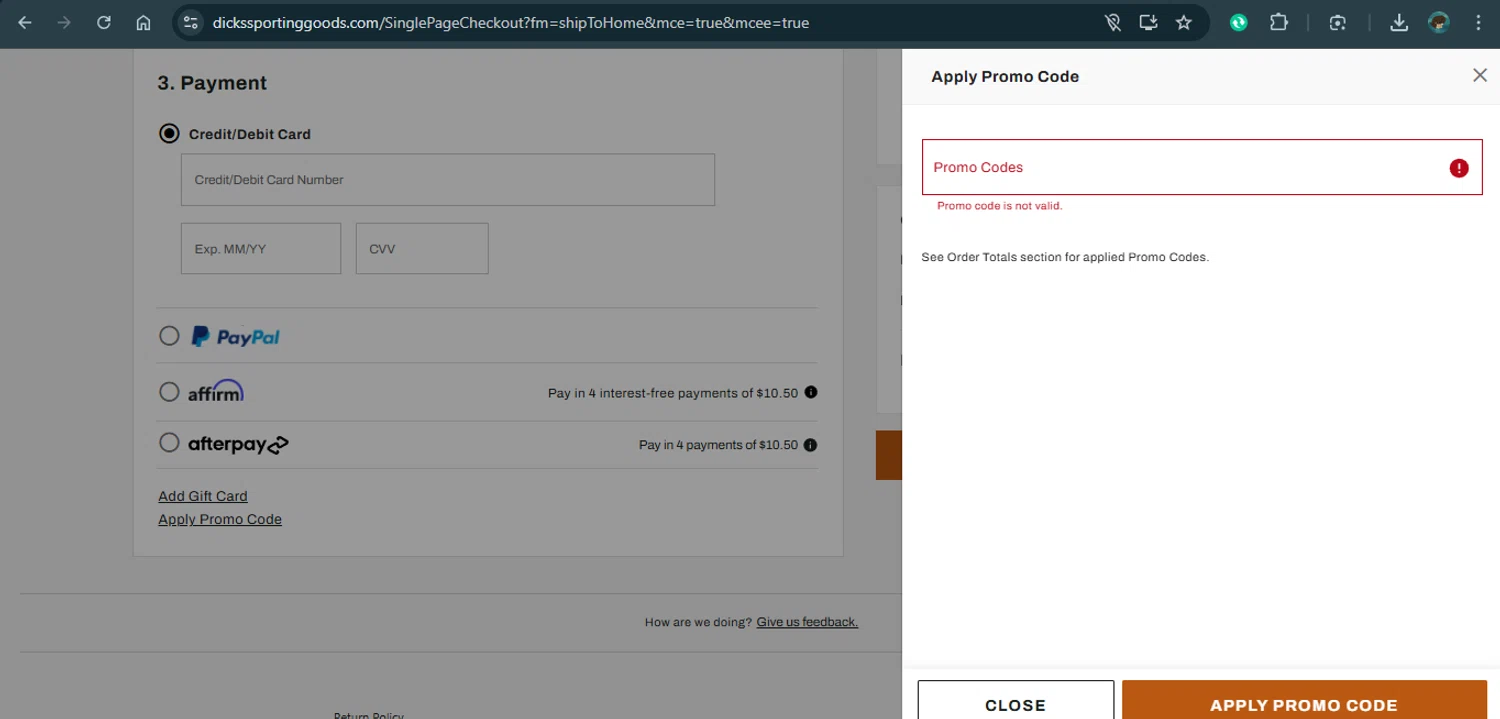Click Afterpay payment info icon
1500x719 pixels.
(x=811, y=444)
